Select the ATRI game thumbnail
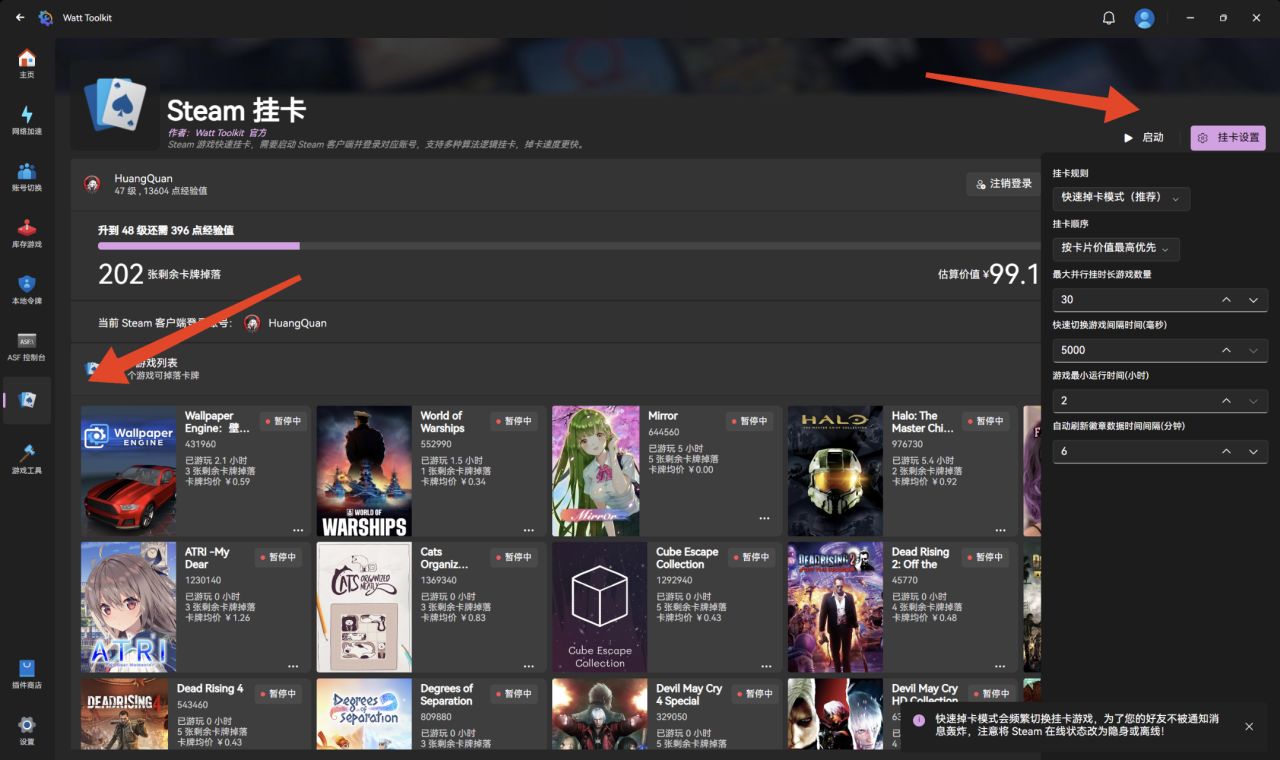Screen dimensions: 1280x760 point(128,607)
